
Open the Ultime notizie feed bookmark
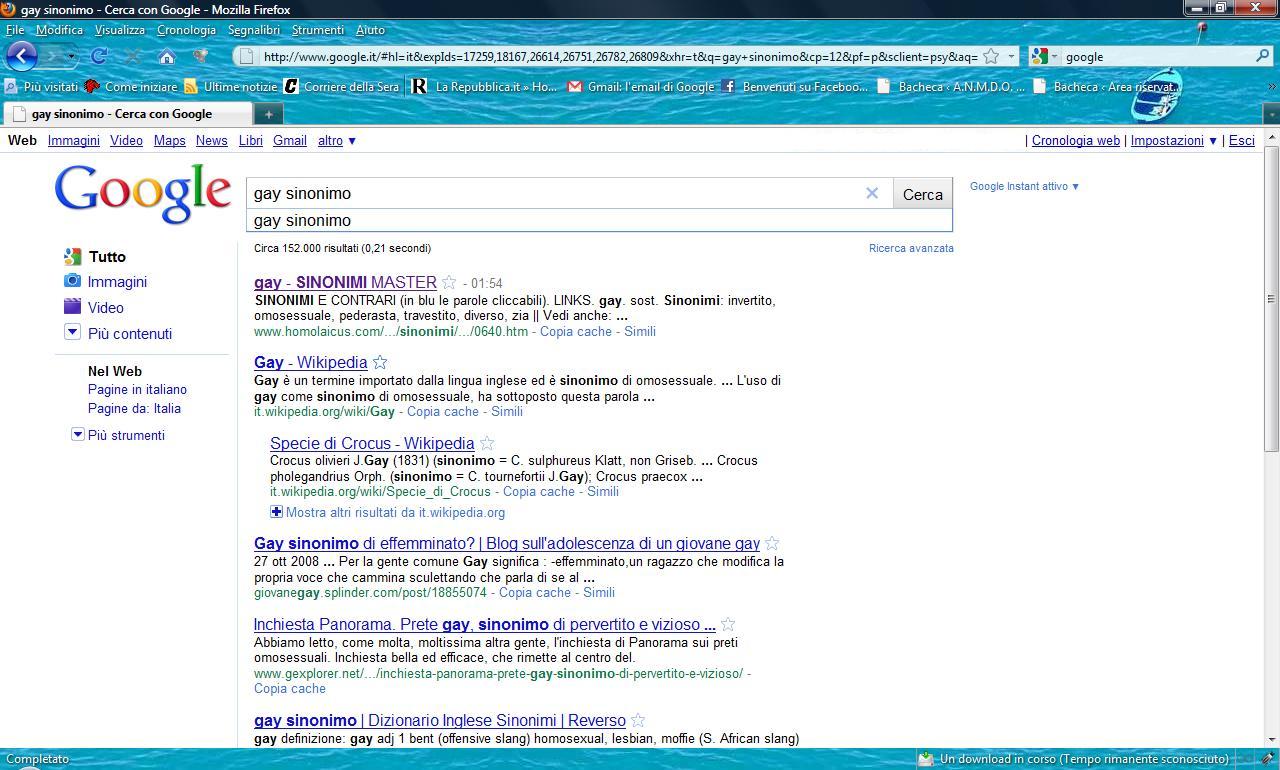(x=230, y=87)
